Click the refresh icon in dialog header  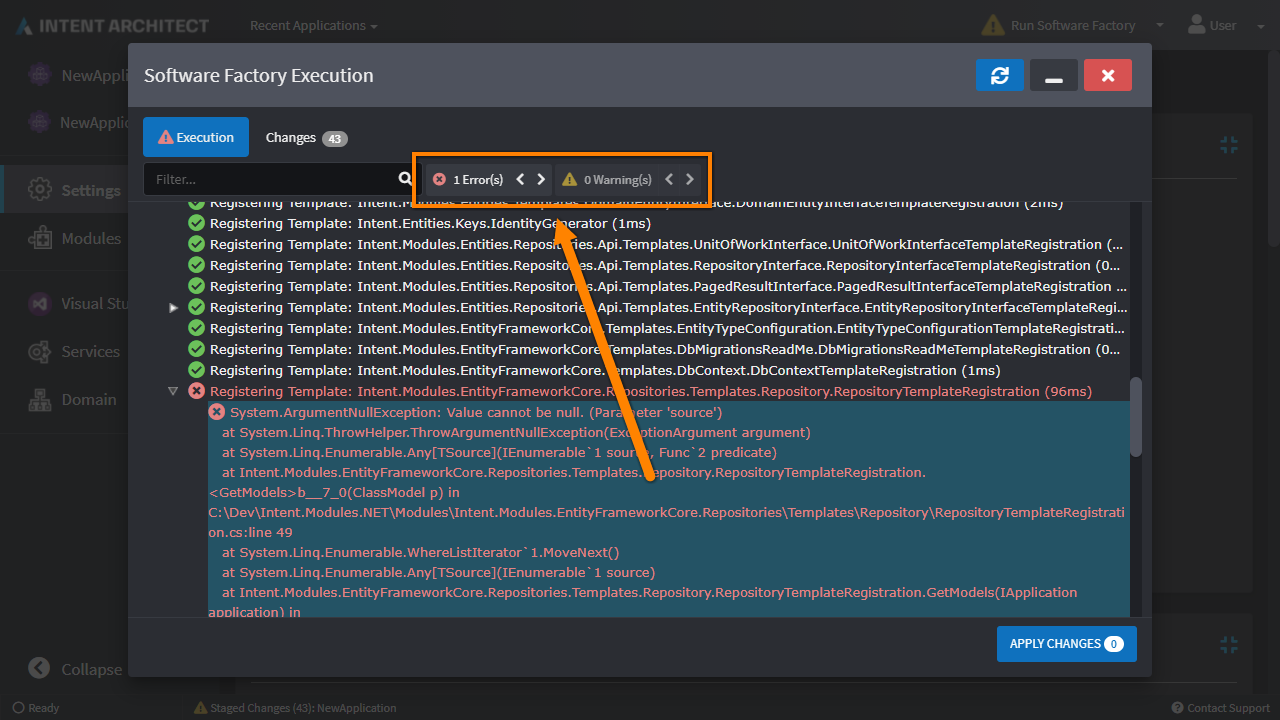click(999, 76)
